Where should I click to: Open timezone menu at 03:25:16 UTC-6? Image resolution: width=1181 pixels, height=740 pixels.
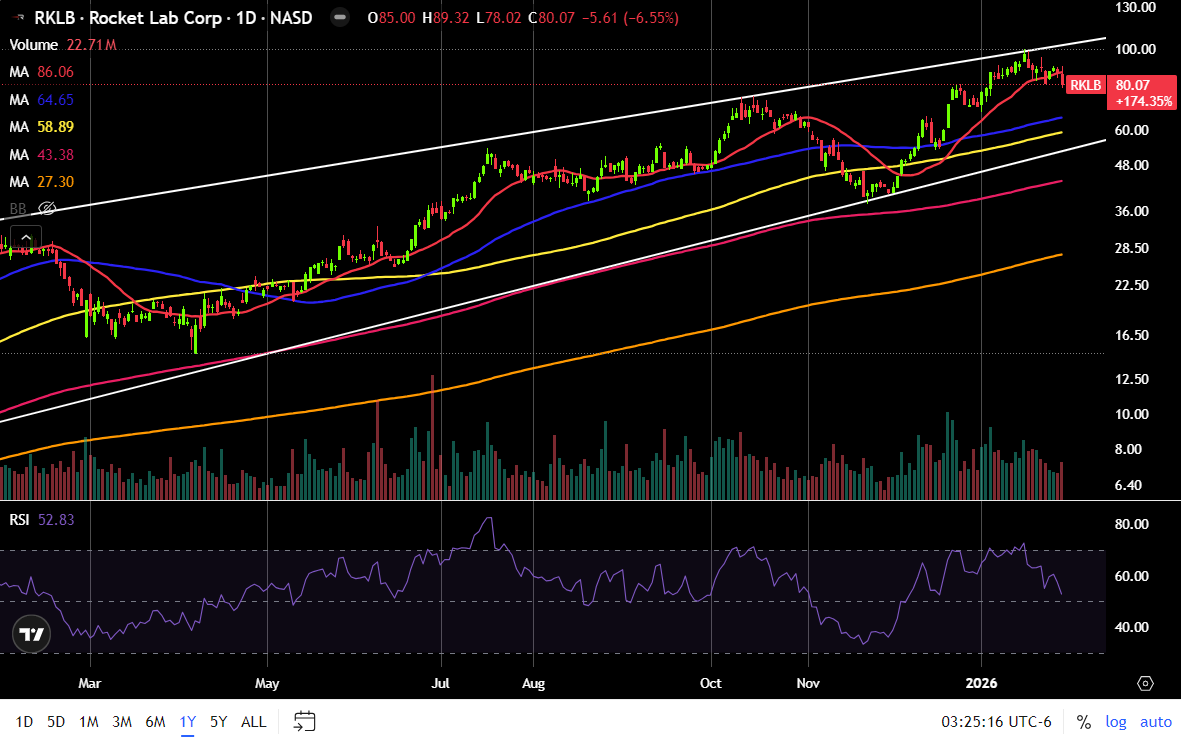[x=996, y=722]
